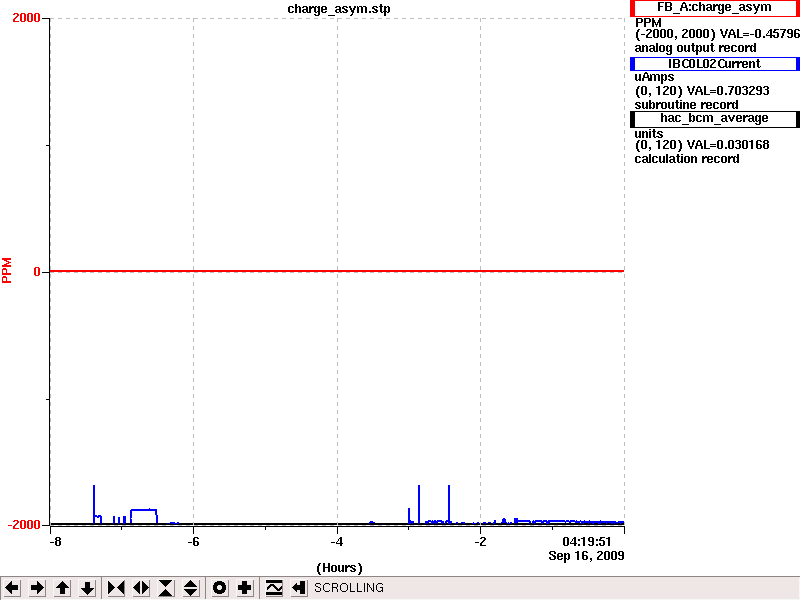
Task: Click the blue current plateau near -6.5 hours
Action: (x=143, y=510)
